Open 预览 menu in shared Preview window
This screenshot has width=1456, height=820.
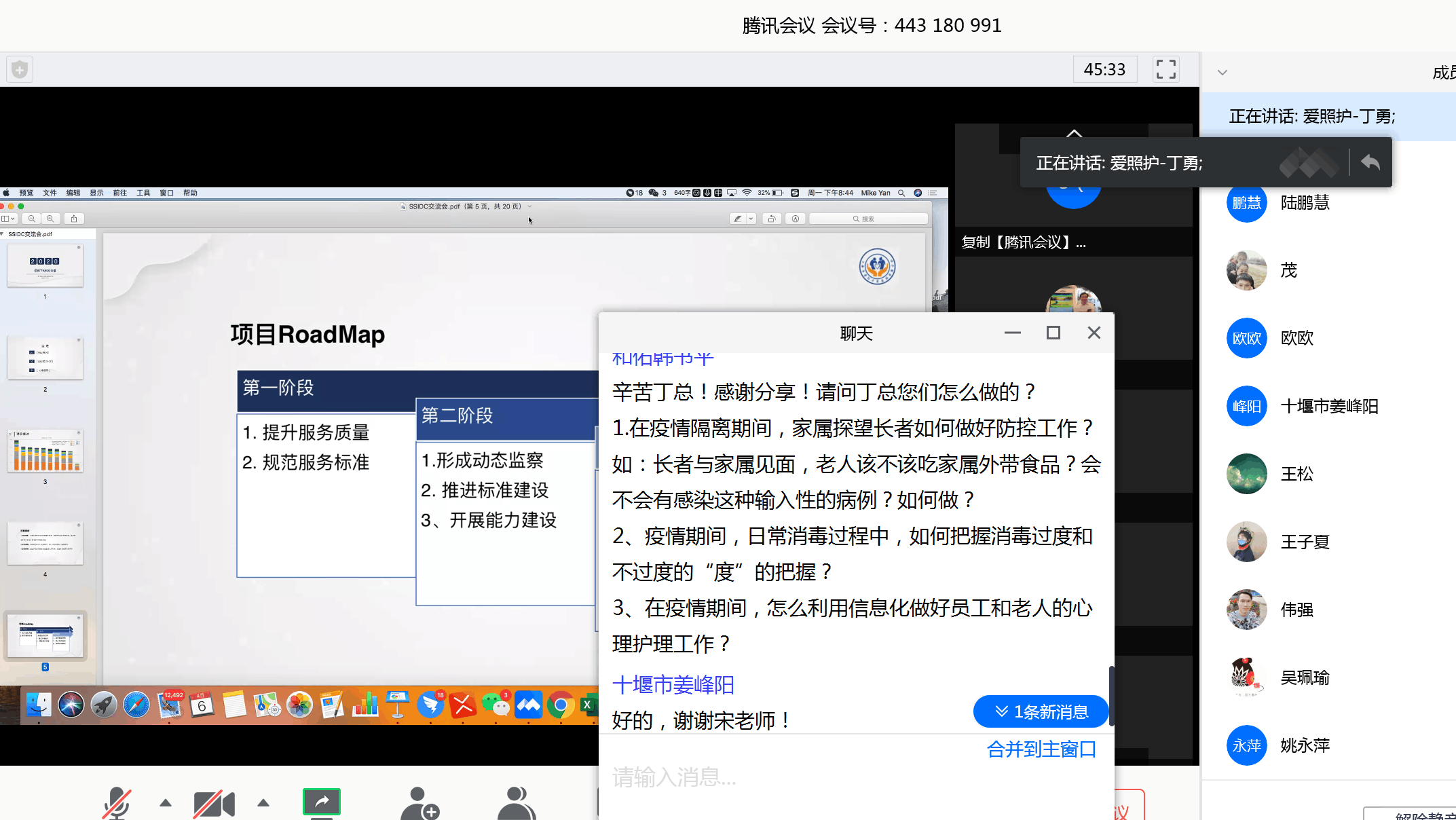26,193
